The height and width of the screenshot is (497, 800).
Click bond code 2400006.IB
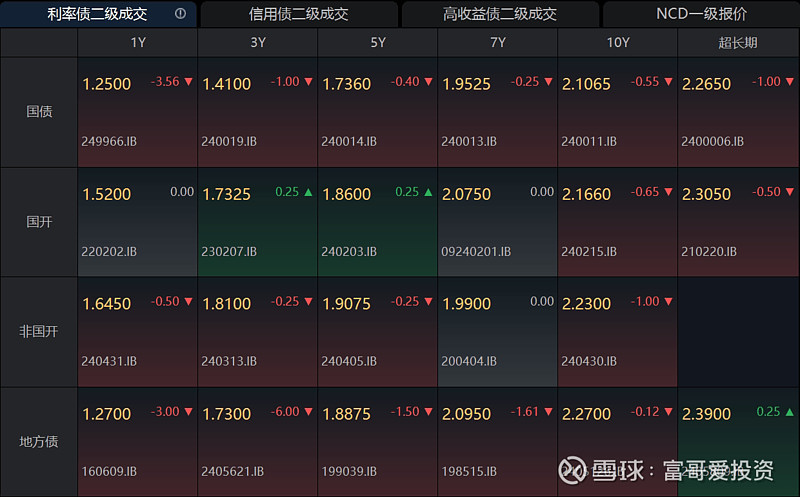click(712, 141)
